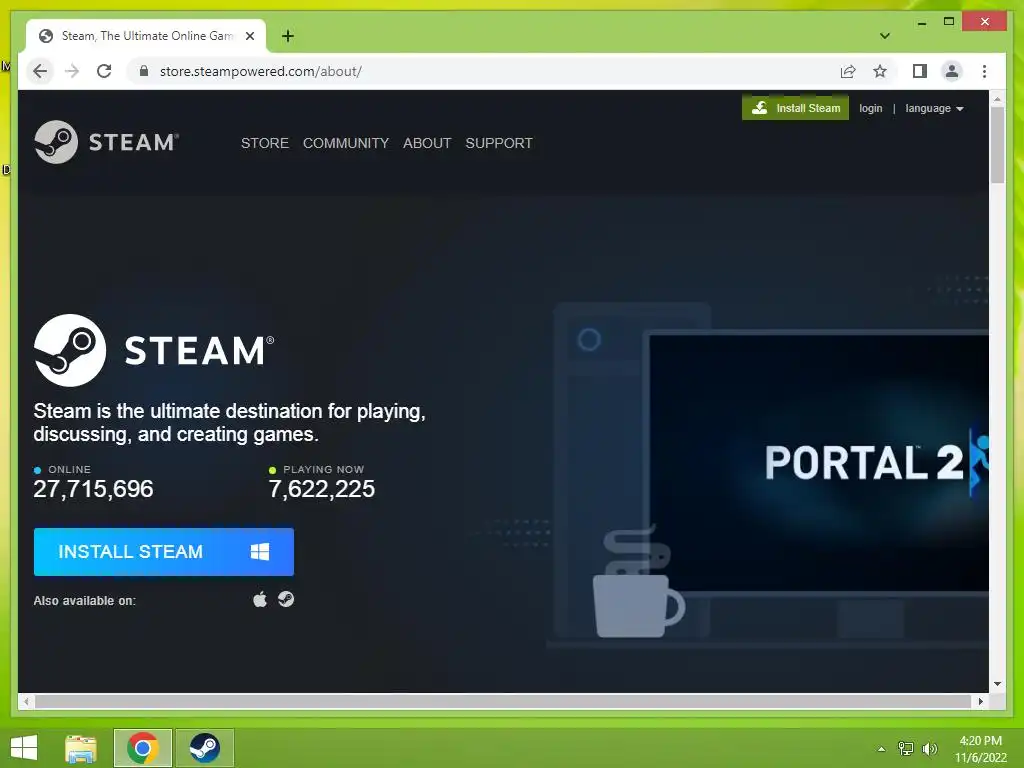Click the network tray icon
The image size is (1024, 768).
(906, 749)
